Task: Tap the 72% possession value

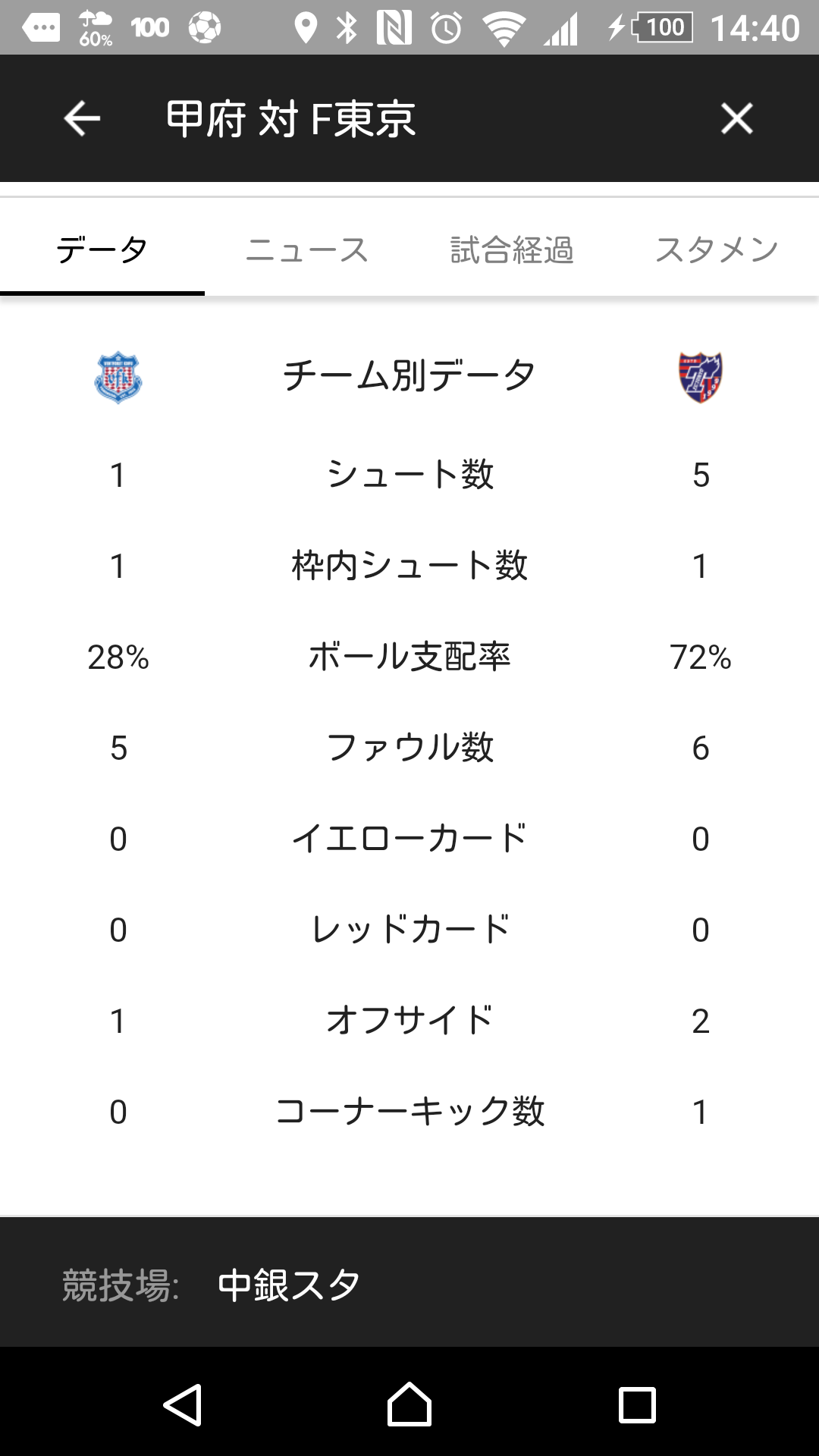Action: tap(700, 657)
